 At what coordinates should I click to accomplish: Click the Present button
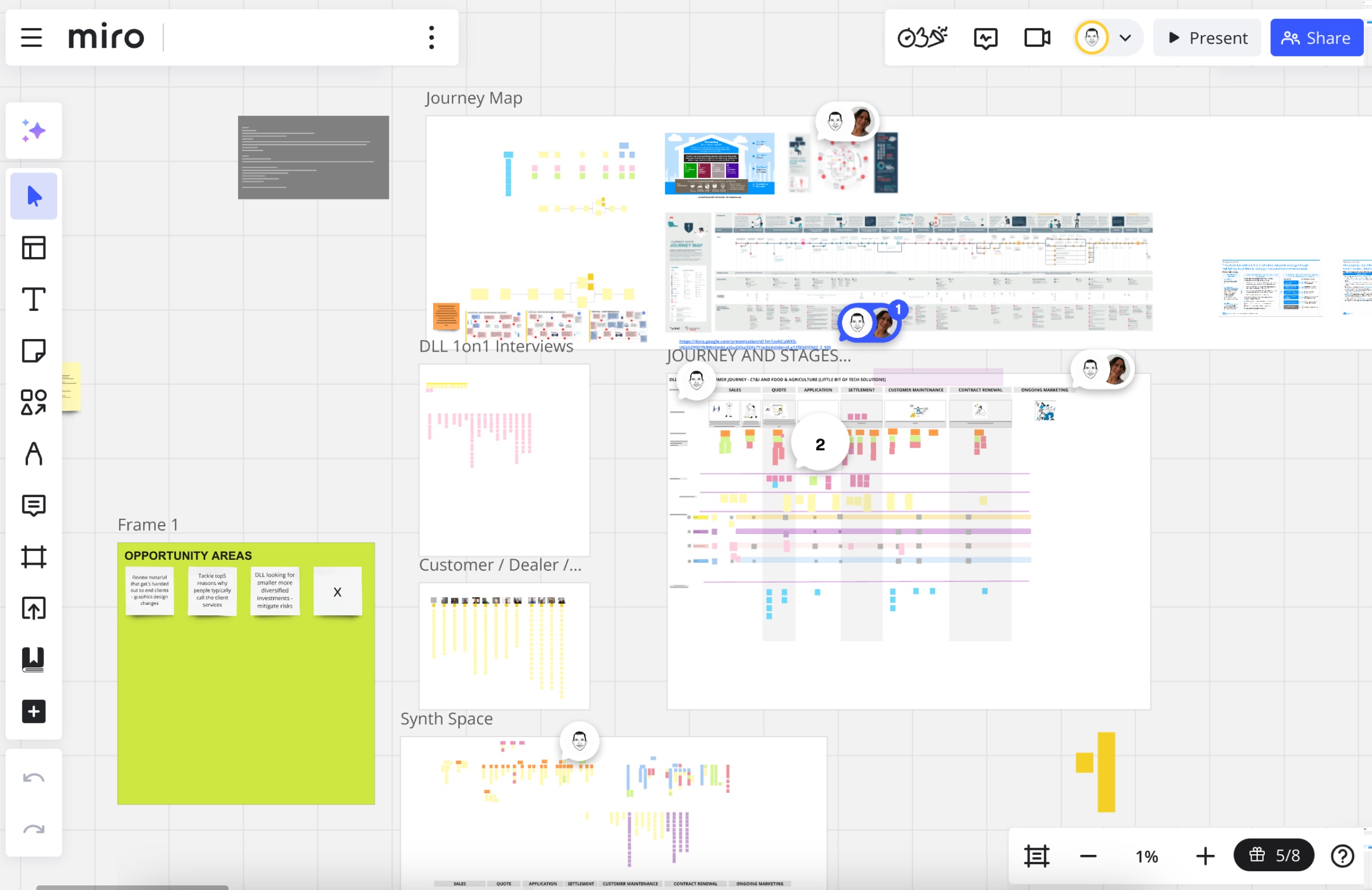[1207, 37]
